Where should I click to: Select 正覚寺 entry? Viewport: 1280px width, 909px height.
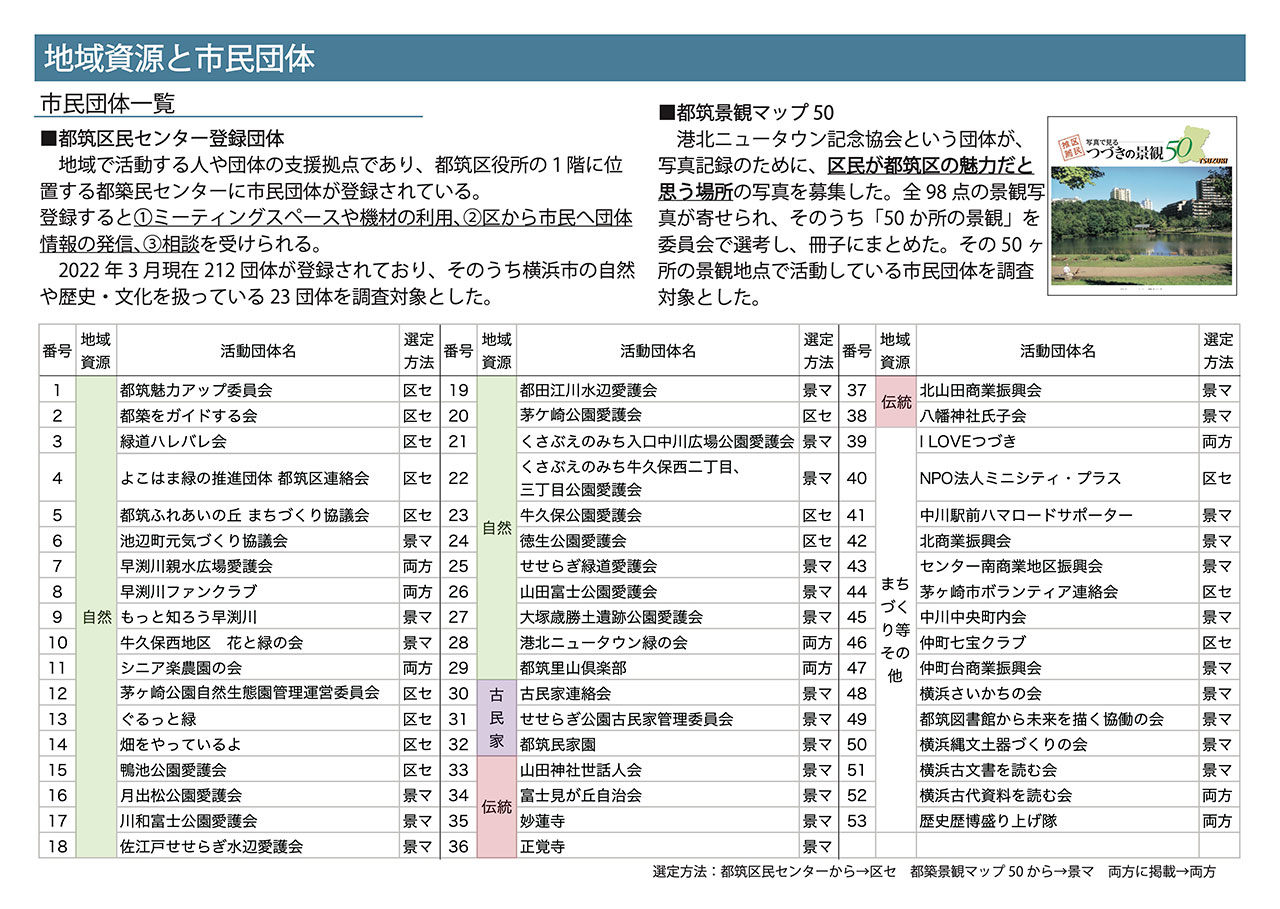tap(543, 846)
